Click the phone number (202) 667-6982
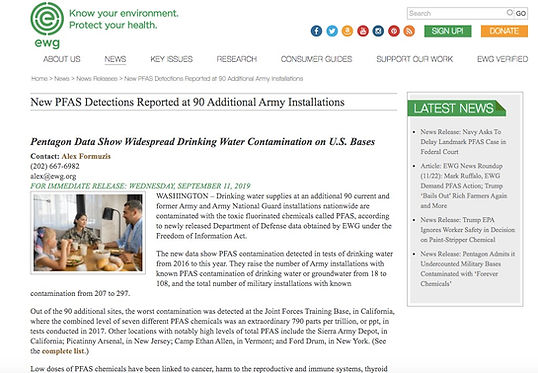538x373 pixels. (55, 166)
